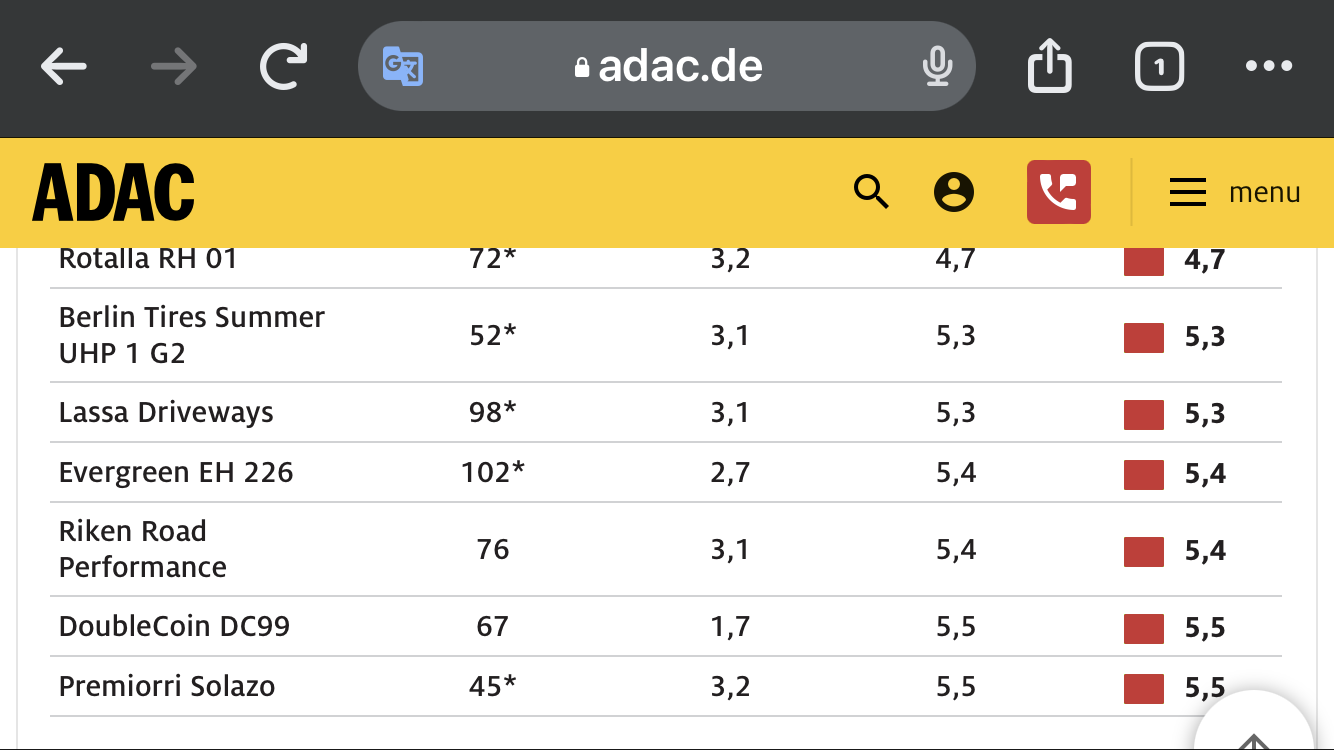Select the Evergreen EH 226 tire name

(x=176, y=472)
